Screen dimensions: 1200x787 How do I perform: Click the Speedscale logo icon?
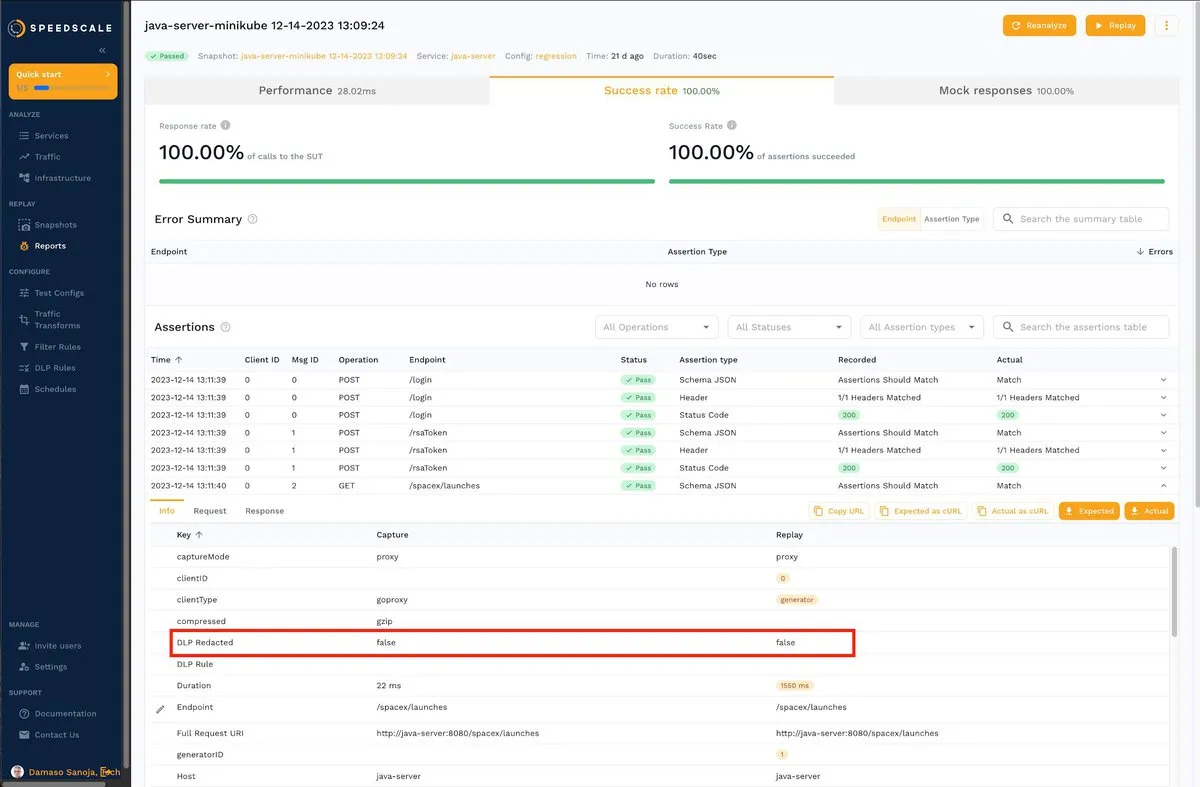tap(16, 28)
